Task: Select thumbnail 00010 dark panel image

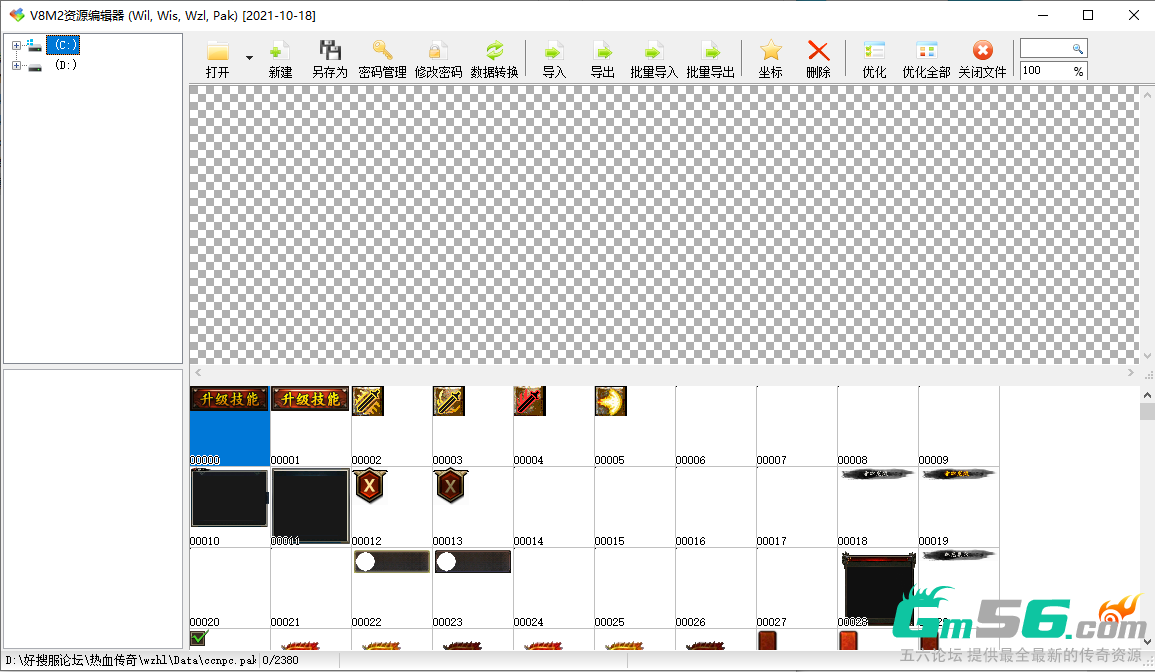Action: click(x=229, y=498)
